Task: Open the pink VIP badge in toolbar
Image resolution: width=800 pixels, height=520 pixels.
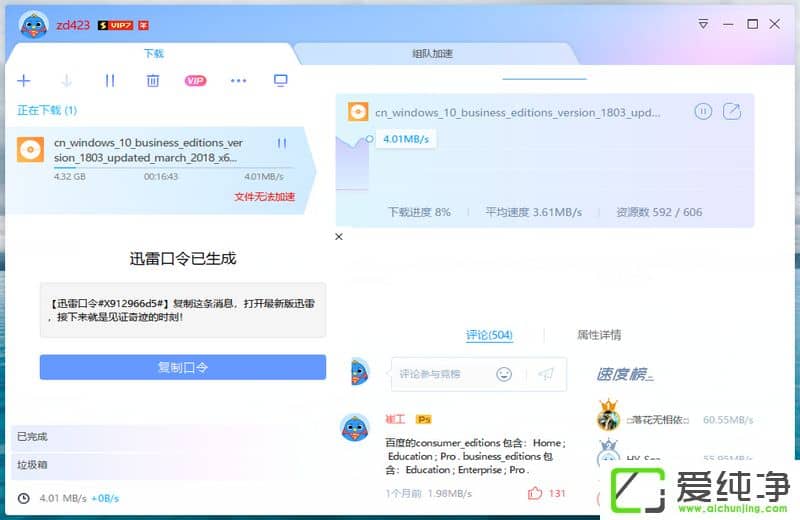Action: tap(195, 81)
